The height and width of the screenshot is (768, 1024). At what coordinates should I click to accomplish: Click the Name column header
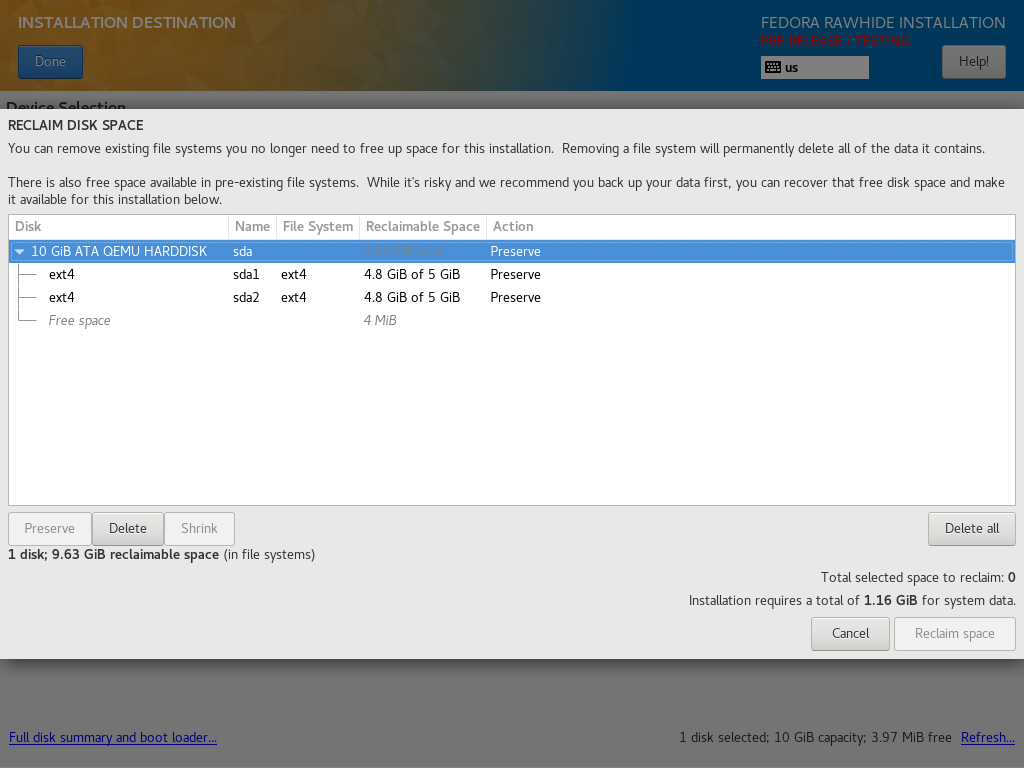(x=252, y=227)
